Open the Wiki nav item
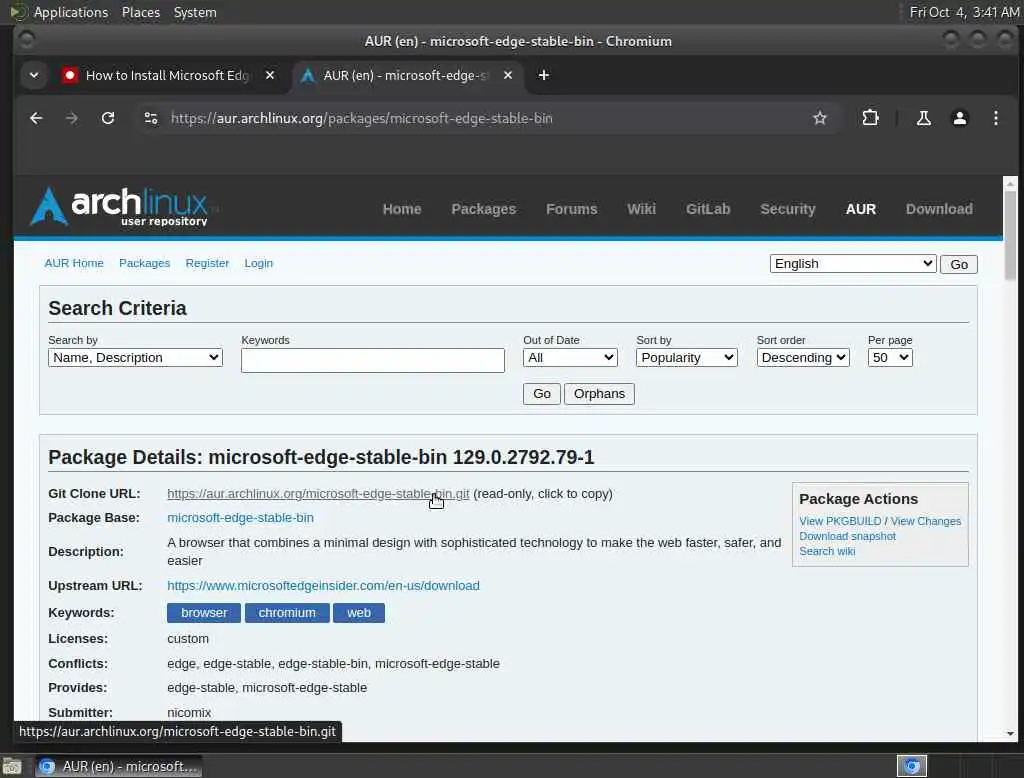This screenshot has height=778, width=1024. (641, 209)
